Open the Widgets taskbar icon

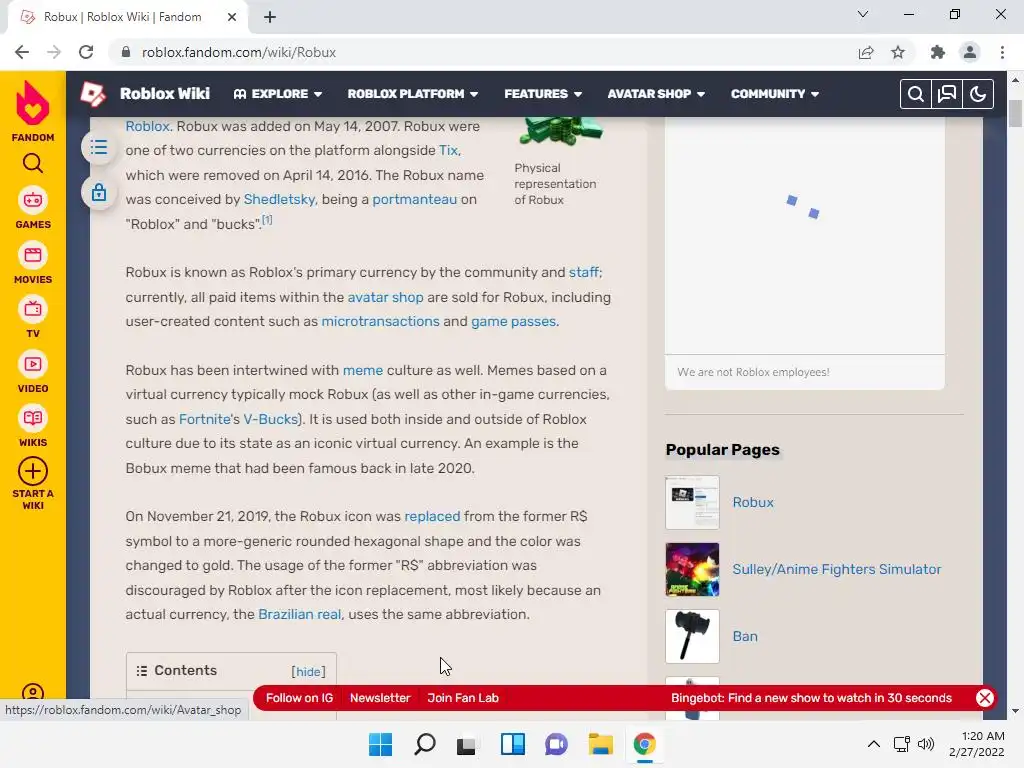coord(513,744)
